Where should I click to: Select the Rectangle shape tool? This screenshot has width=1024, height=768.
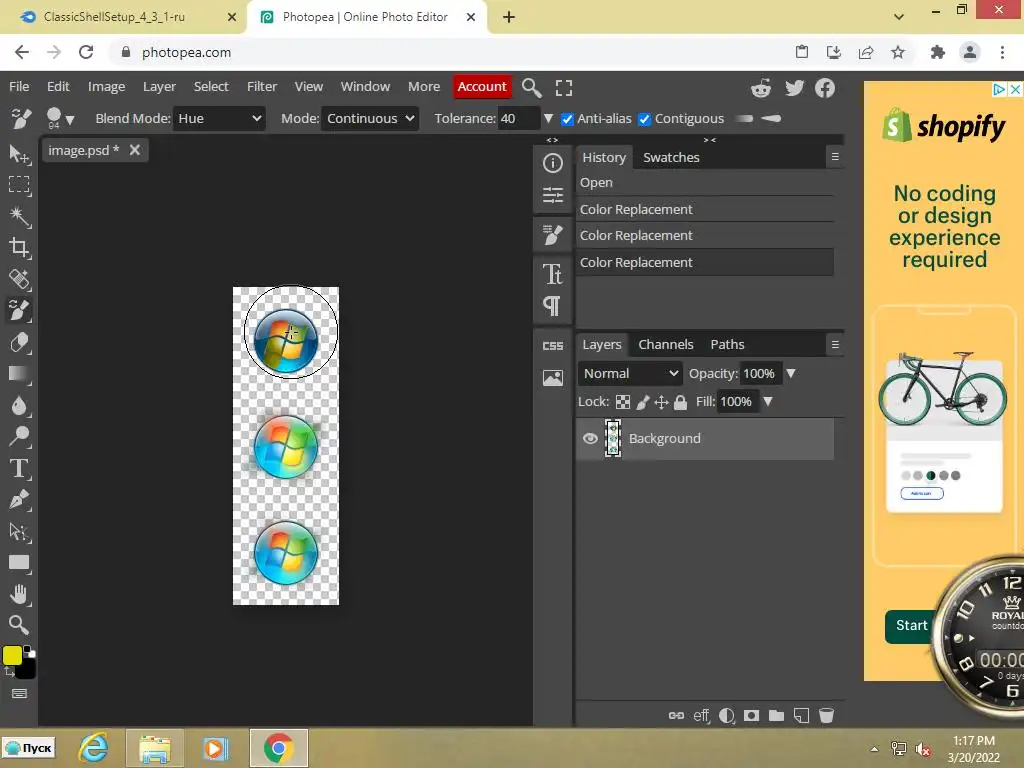click(19, 562)
